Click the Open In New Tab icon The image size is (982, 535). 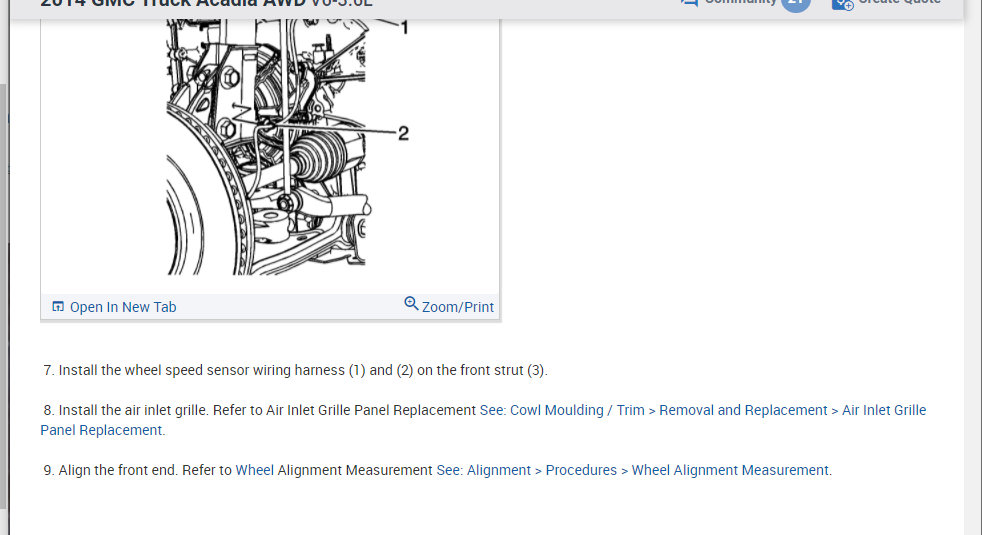tap(58, 306)
